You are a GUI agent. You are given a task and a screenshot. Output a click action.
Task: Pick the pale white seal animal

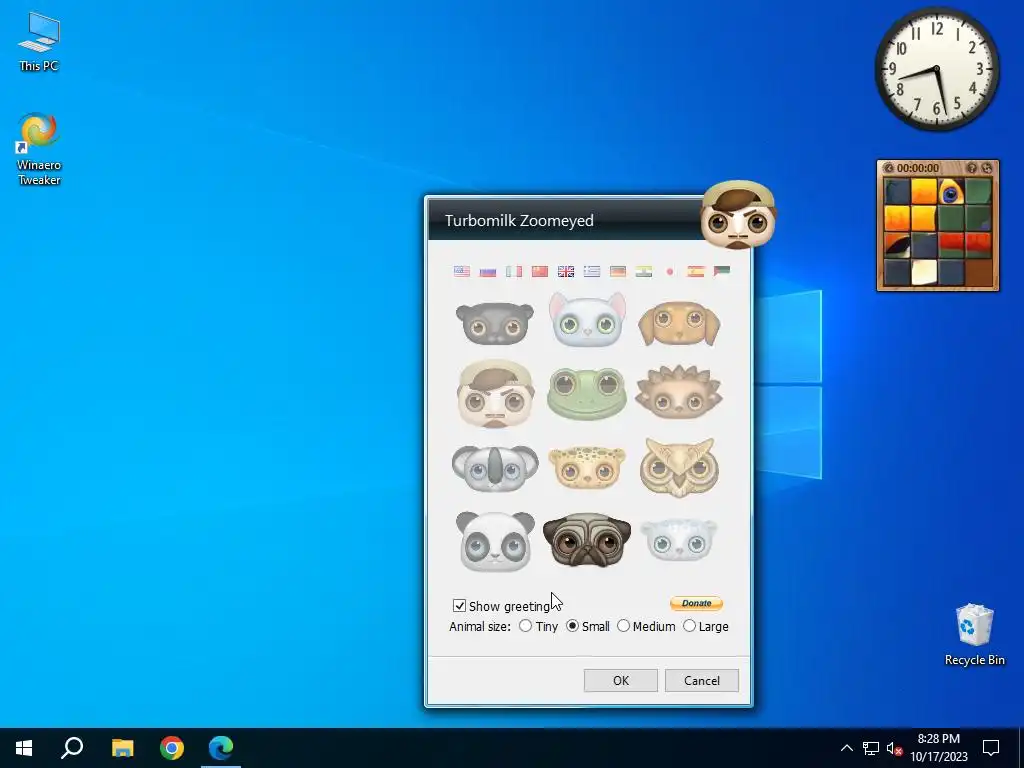point(679,539)
